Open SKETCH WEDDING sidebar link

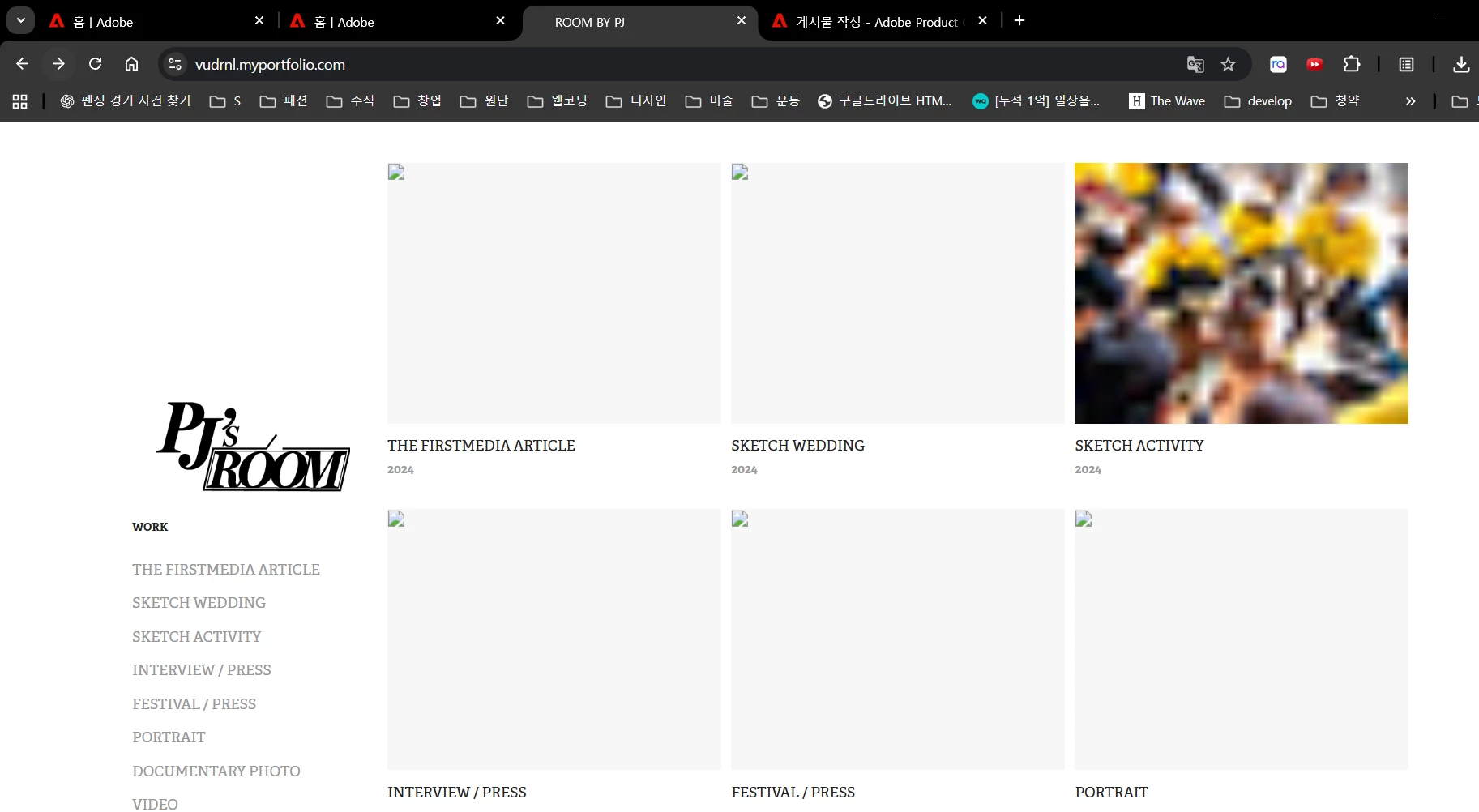[199, 602]
